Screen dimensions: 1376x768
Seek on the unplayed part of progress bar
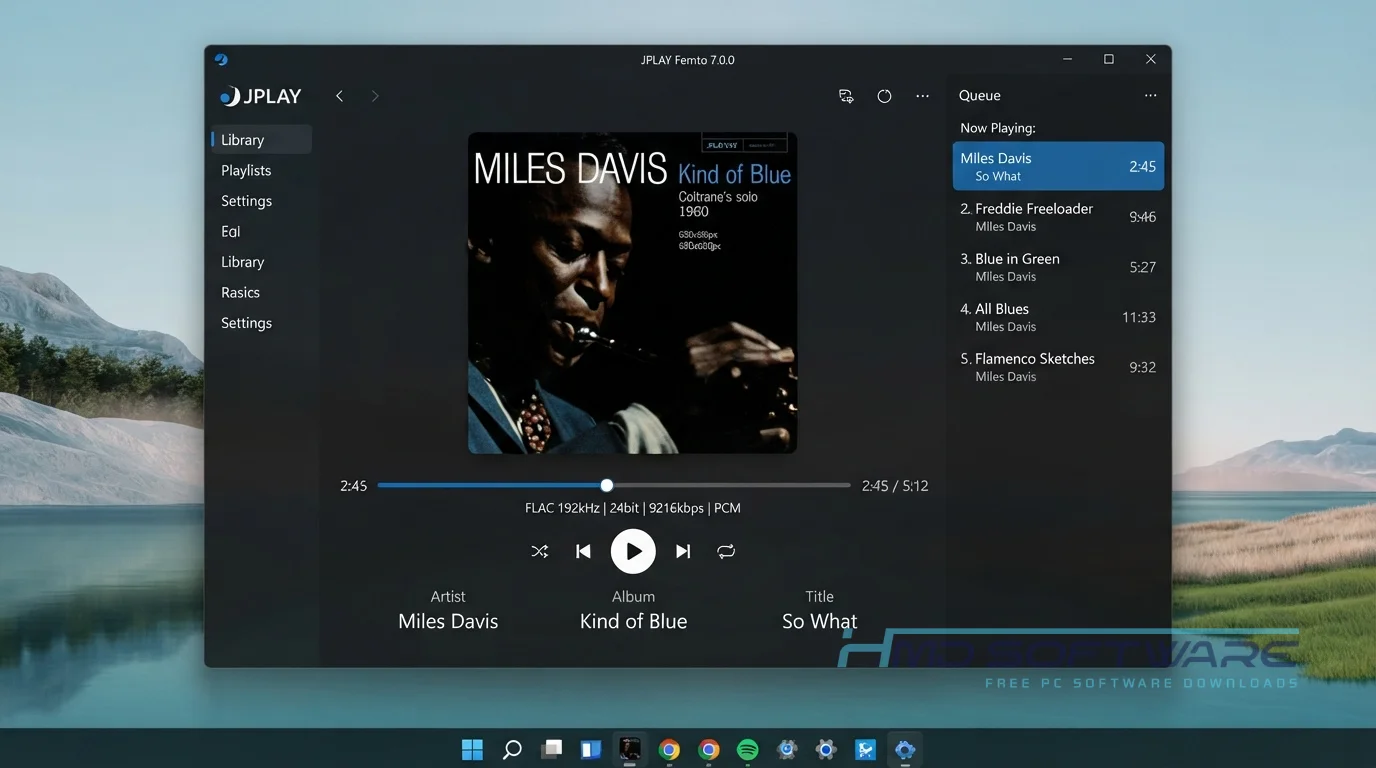732,485
